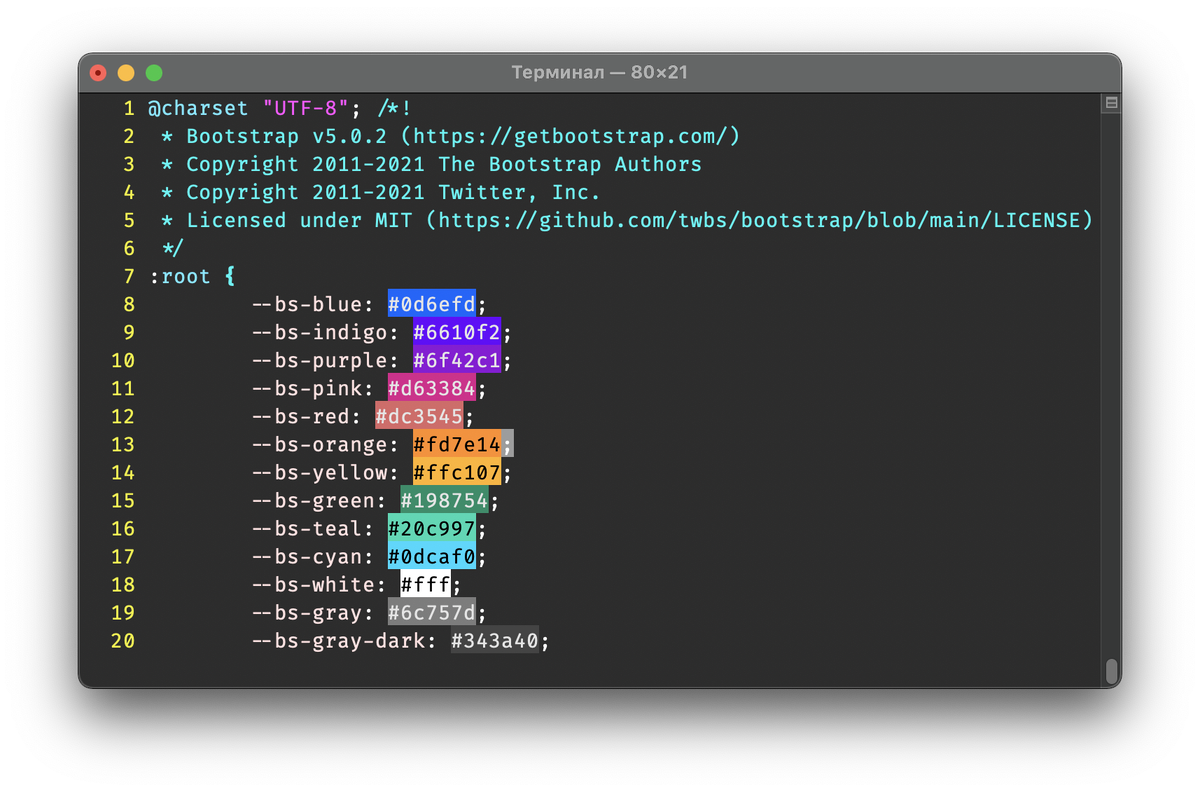Click the green #198754 color value
The image size is (1200, 792).
[444, 500]
